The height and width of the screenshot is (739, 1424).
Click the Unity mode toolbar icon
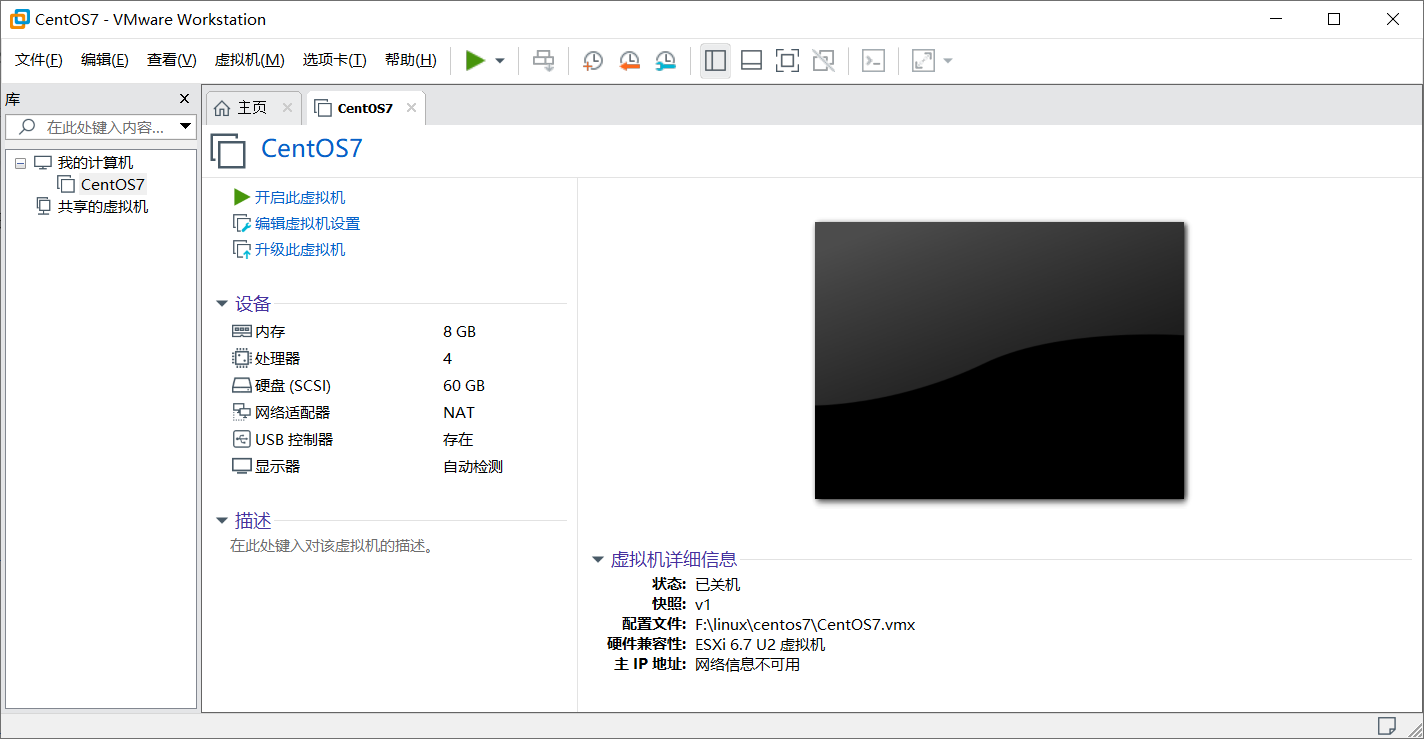click(823, 61)
